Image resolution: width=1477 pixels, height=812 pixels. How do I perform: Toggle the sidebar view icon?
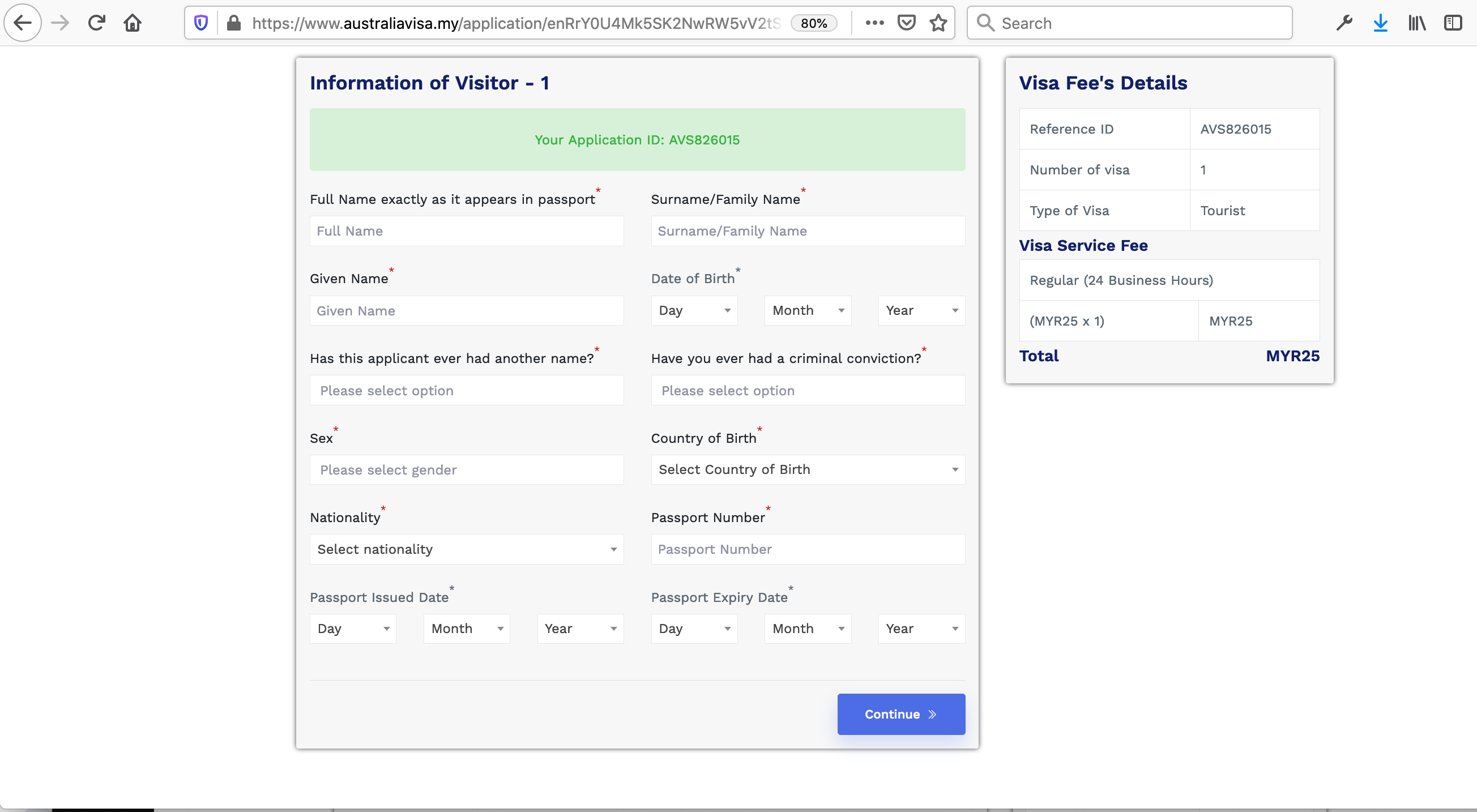[x=1453, y=23]
